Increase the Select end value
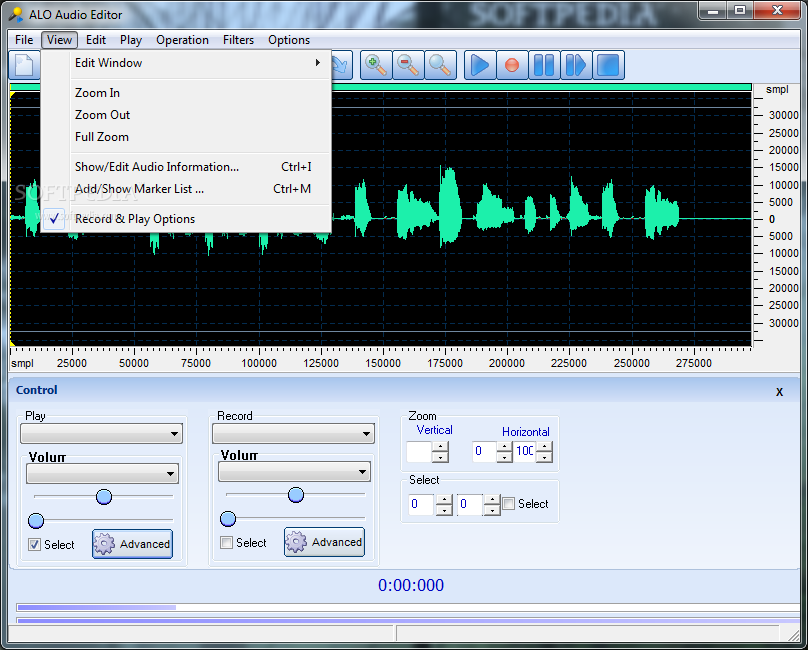 tap(492, 499)
